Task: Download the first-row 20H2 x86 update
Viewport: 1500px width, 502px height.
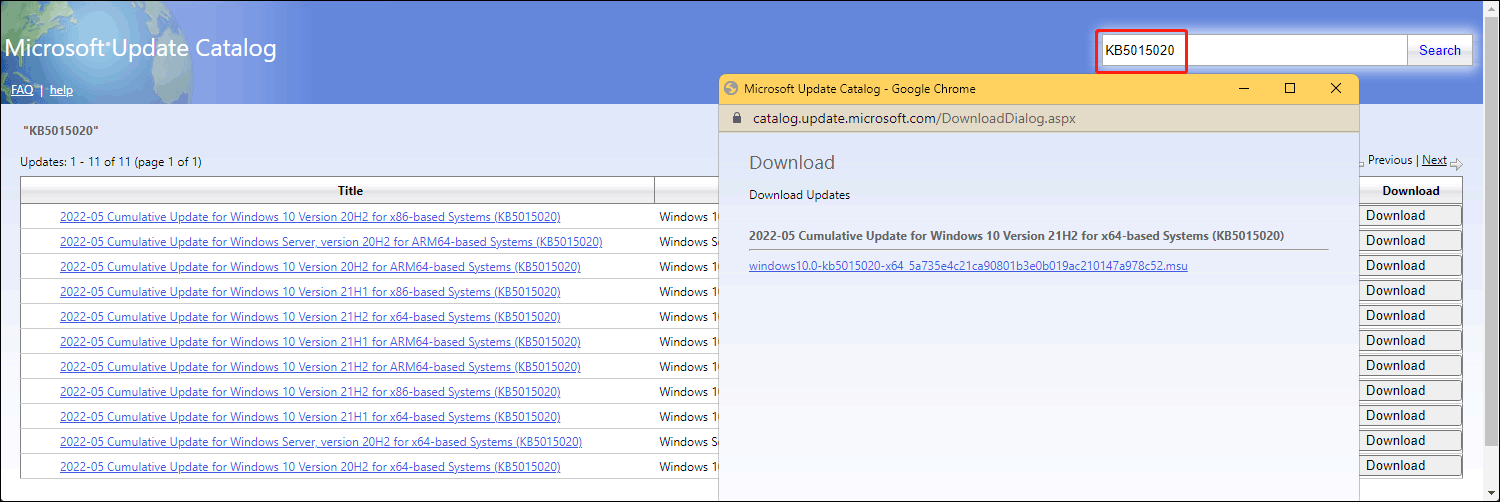Action: 1410,216
